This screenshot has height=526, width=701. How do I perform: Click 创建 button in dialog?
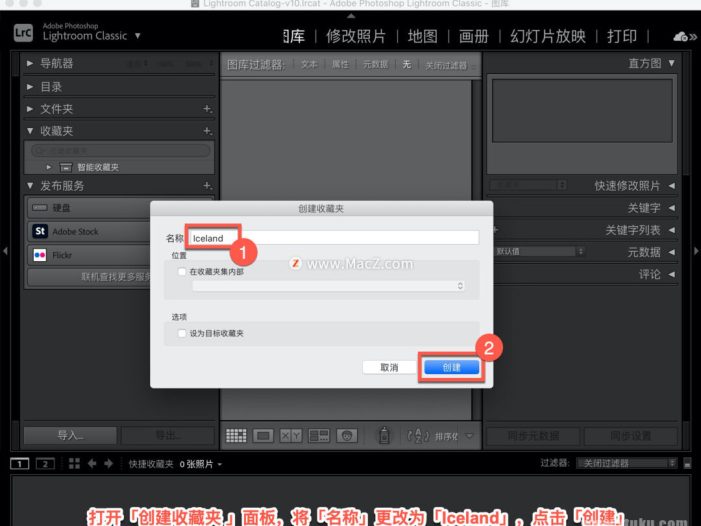pyautogui.click(x=452, y=367)
